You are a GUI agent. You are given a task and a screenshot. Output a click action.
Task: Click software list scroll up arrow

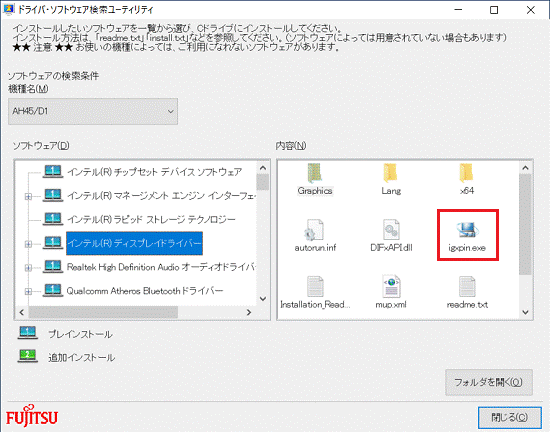(x=263, y=168)
